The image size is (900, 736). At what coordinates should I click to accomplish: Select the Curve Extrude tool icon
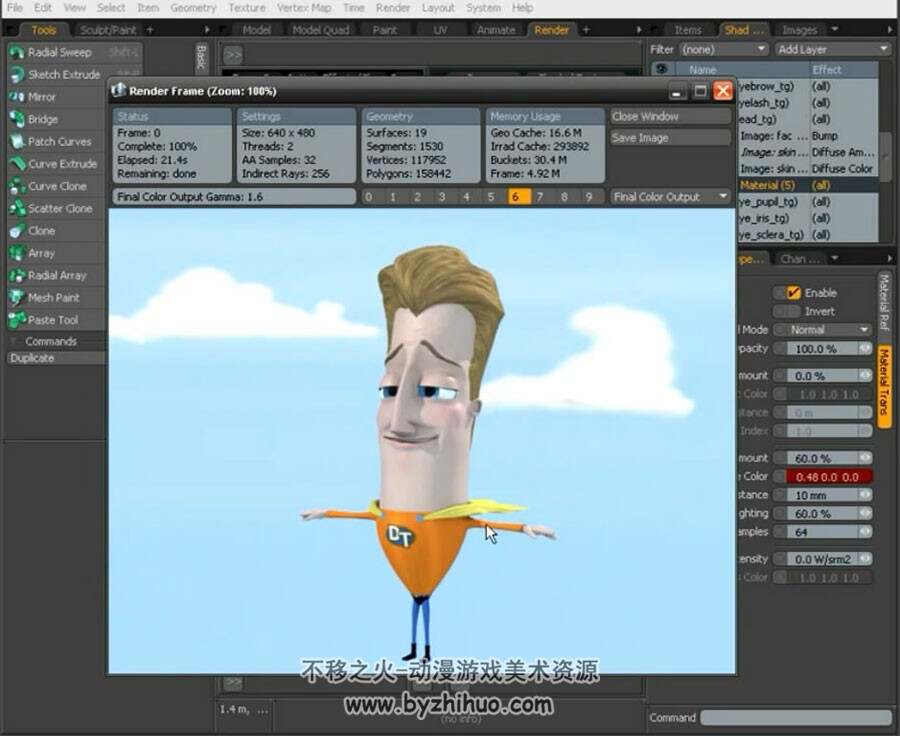coord(17,164)
